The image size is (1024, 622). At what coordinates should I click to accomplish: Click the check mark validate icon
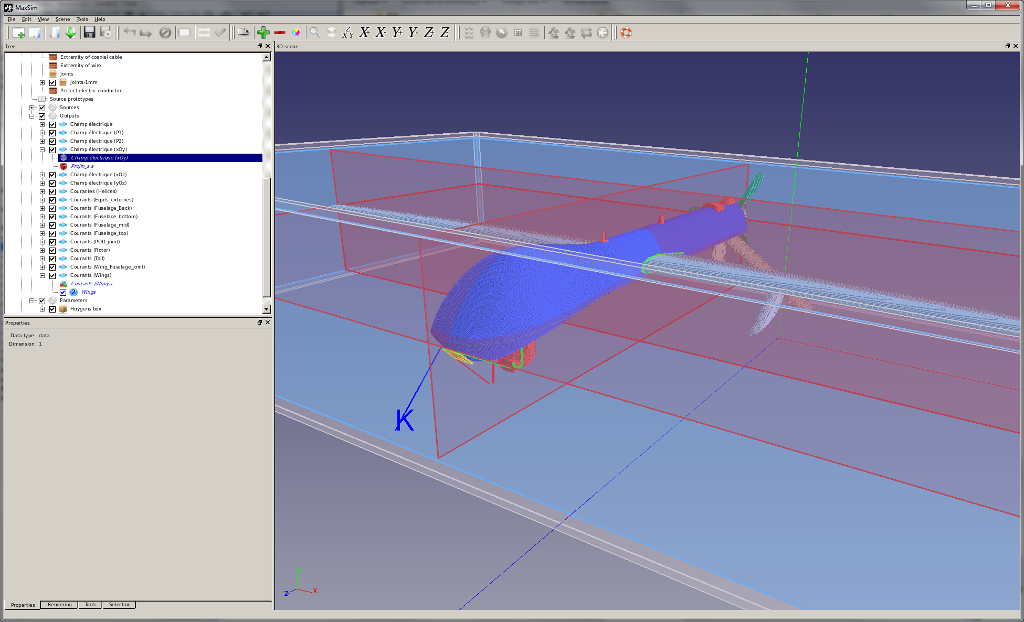[220, 33]
